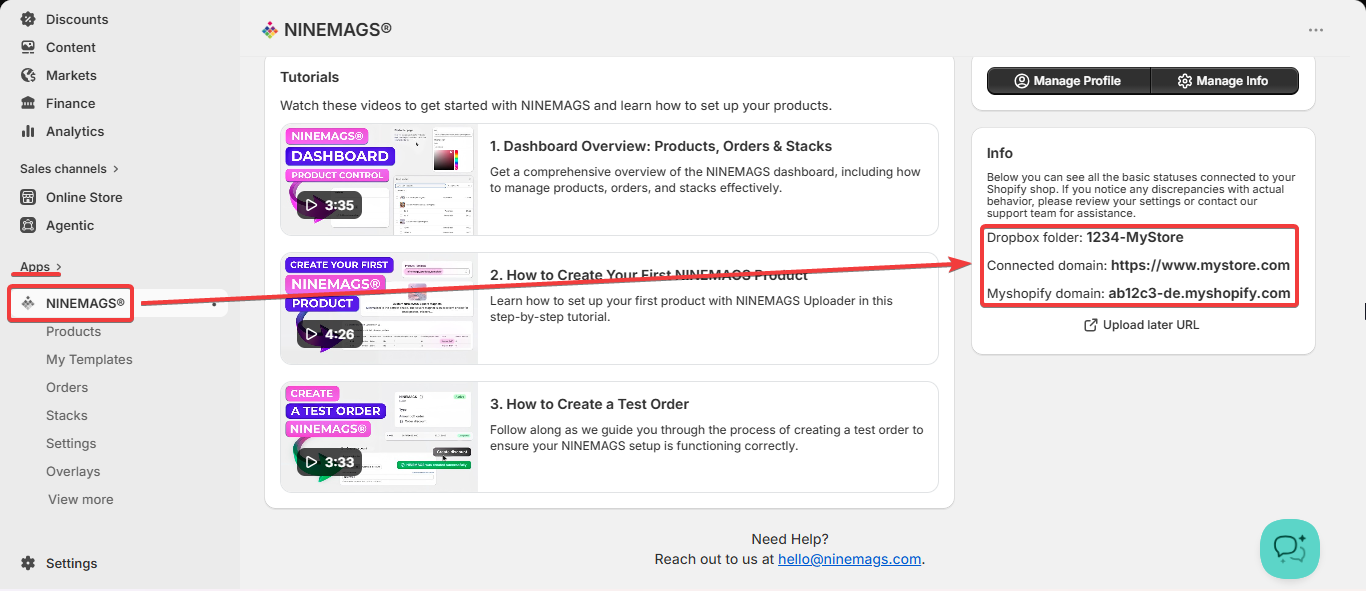Click the bottom Settings gear icon
The image size is (1366, 591).
(28, 563)
